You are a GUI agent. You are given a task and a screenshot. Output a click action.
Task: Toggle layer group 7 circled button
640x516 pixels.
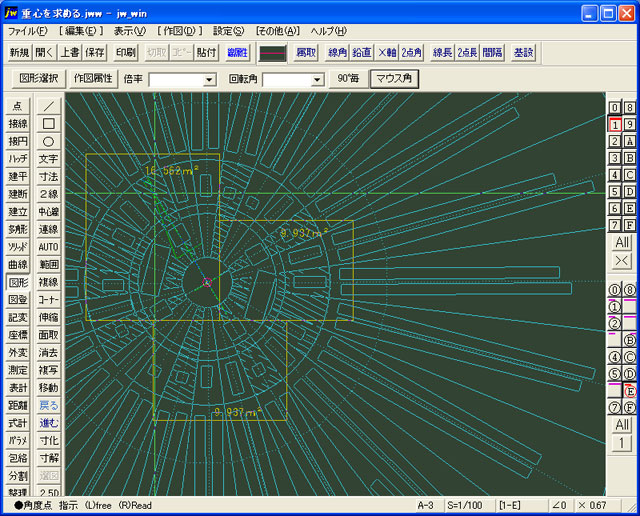point(615,407)
